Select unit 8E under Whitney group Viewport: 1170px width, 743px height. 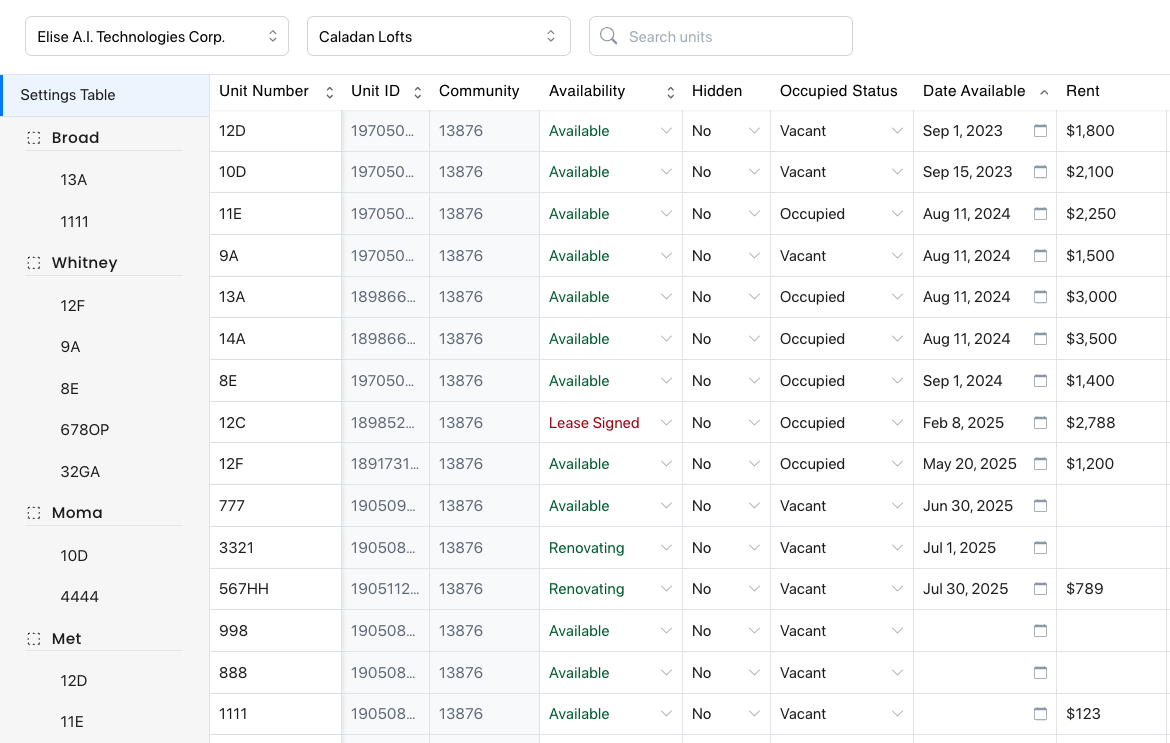tap(69, 389)
